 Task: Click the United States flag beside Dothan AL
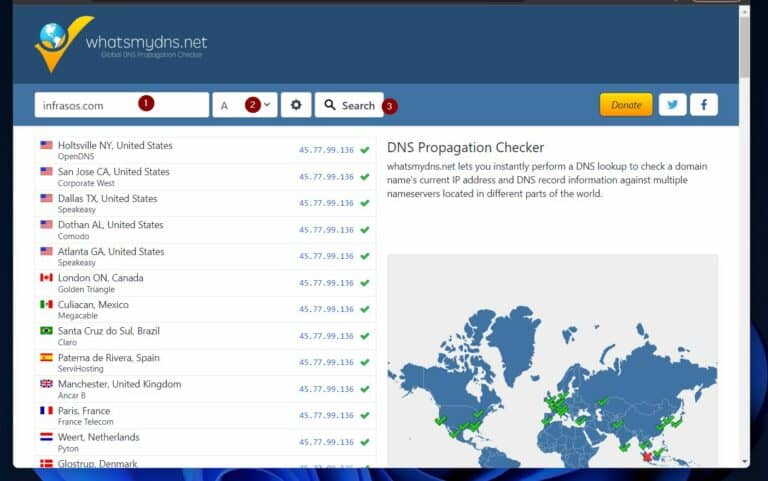pyautogui.click(x=47, y=224)
